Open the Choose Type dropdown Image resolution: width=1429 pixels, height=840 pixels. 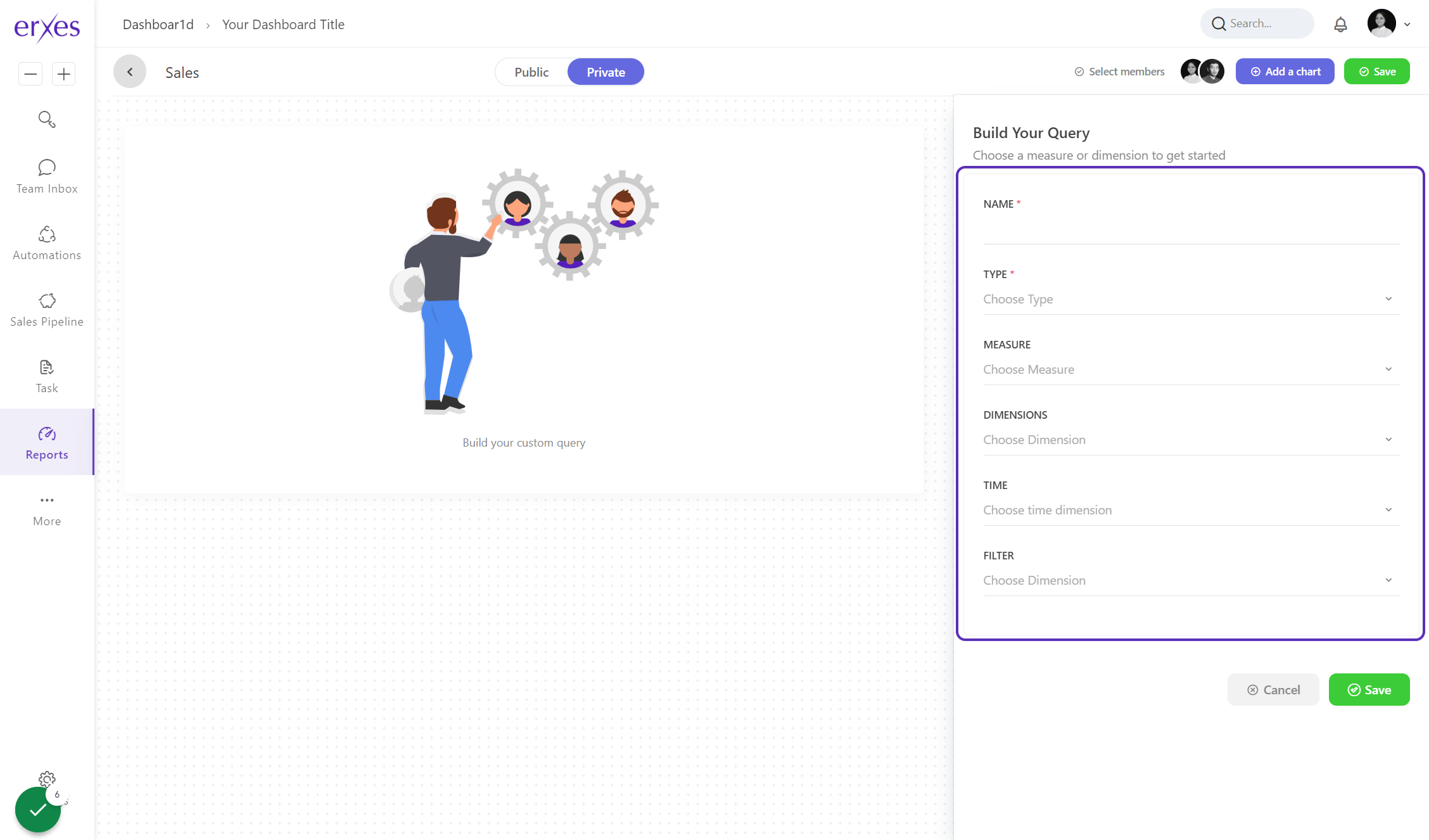(1191, 299)
